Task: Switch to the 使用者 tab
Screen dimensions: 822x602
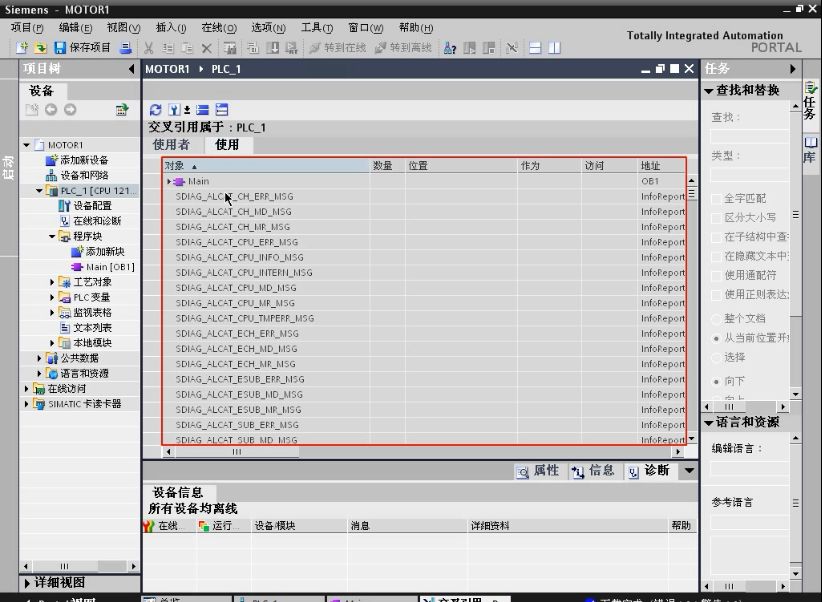Action: [x=171, y=145]
